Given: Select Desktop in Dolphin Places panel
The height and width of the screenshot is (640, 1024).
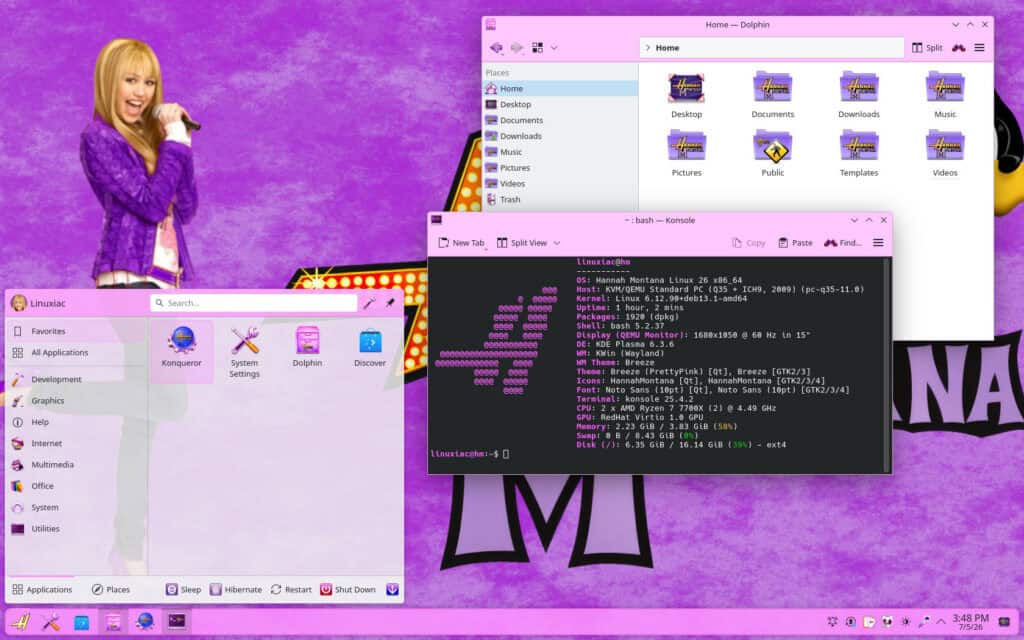Looking at the screenshot, I should (x=561, y=104).
